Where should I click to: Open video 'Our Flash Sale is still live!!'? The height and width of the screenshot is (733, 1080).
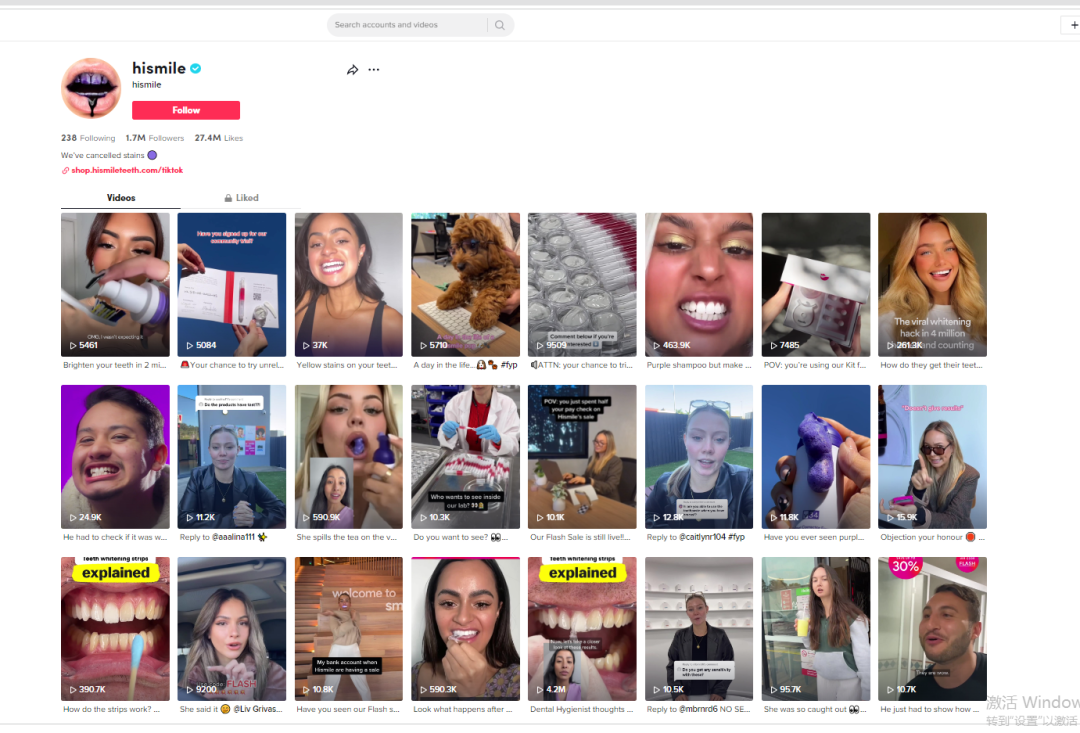pos(582,457)
